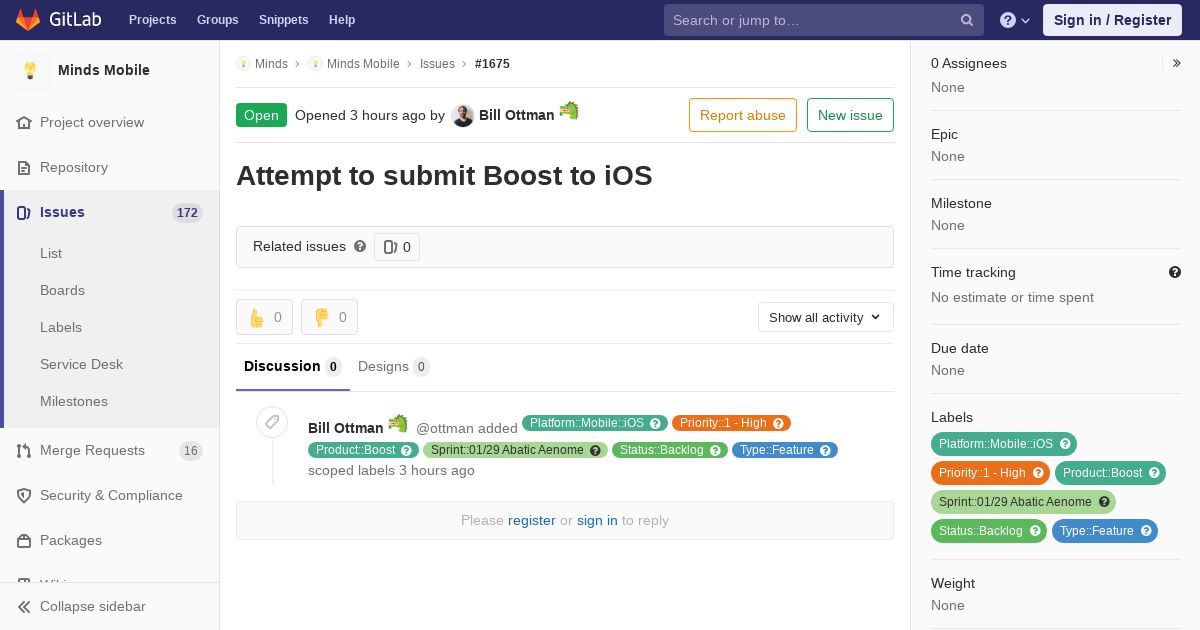
Task: Open the Groups menu in navbar
Action: pyautogui.click(x=217, y=20)
